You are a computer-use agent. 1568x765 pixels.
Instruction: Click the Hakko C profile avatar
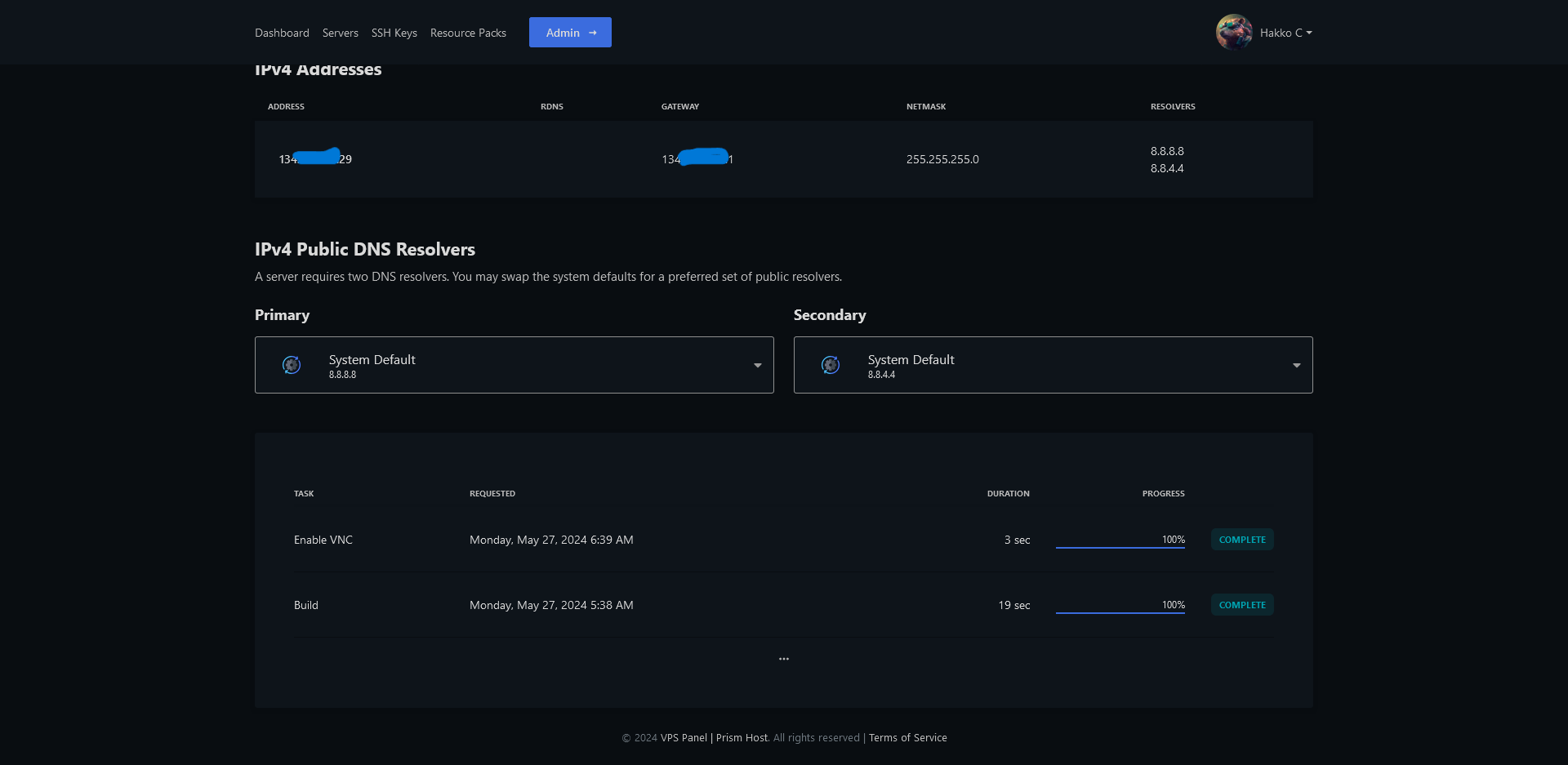pos(1233,33)
